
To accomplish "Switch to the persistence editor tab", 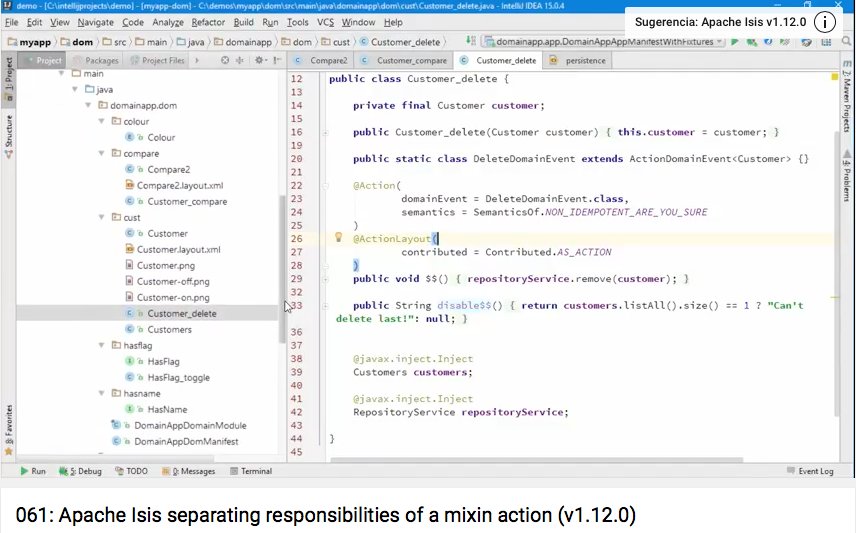I will coord(578,60).
